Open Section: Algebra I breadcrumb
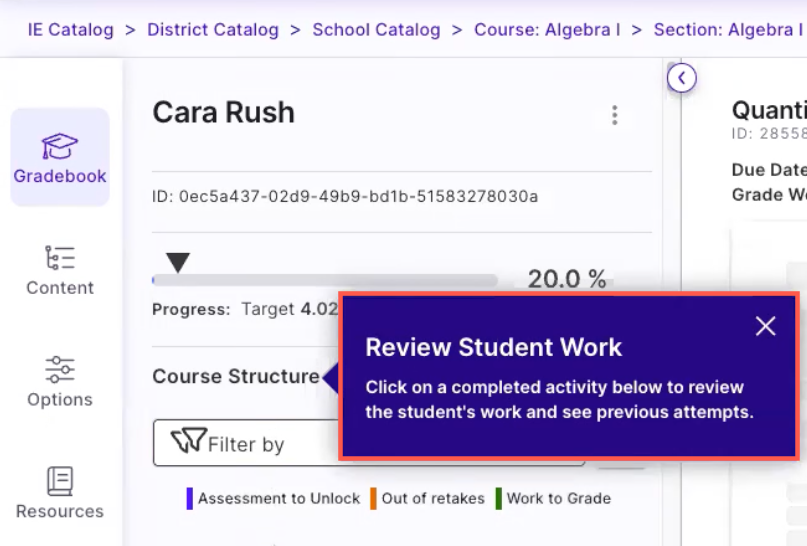Screen dimensions: 807x546 coord(728,30)
